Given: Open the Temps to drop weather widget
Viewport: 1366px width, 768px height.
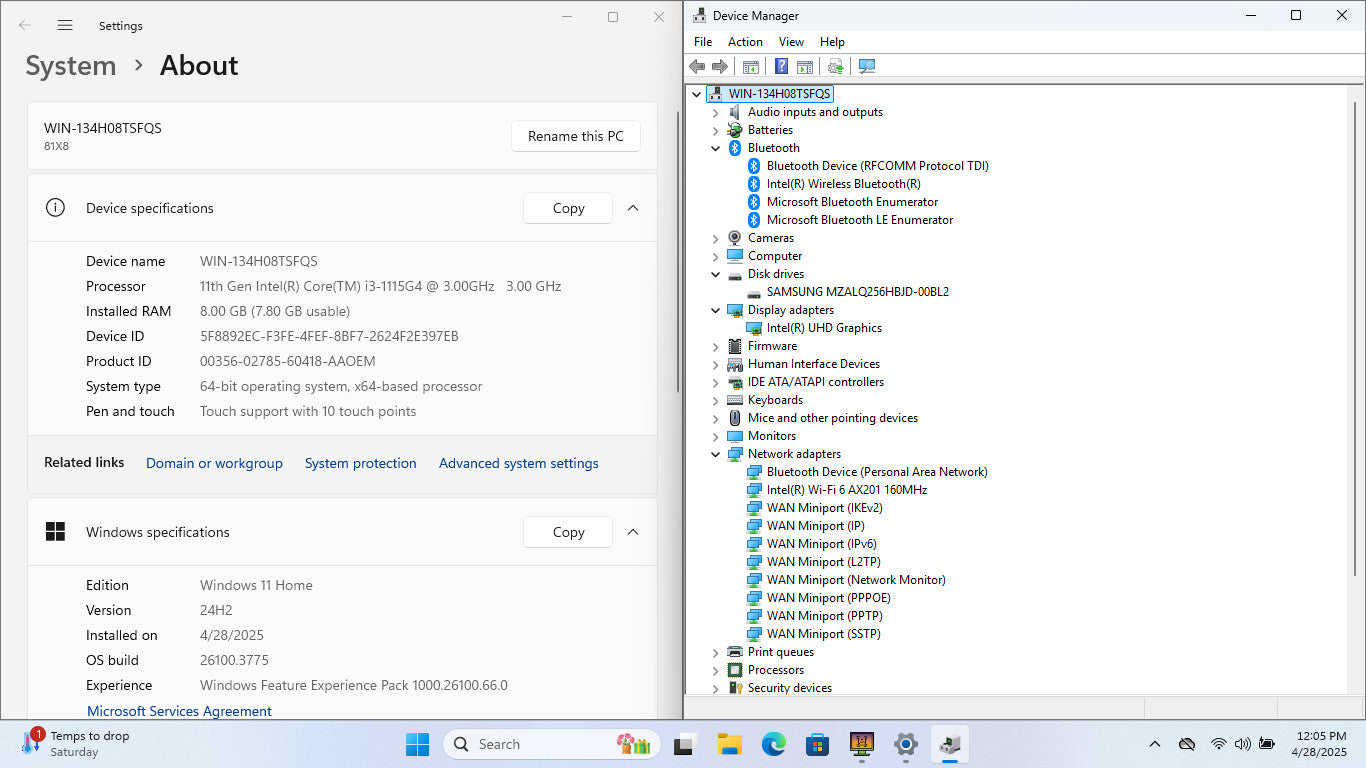Looking at the screenshot, I should coord(76,744).
